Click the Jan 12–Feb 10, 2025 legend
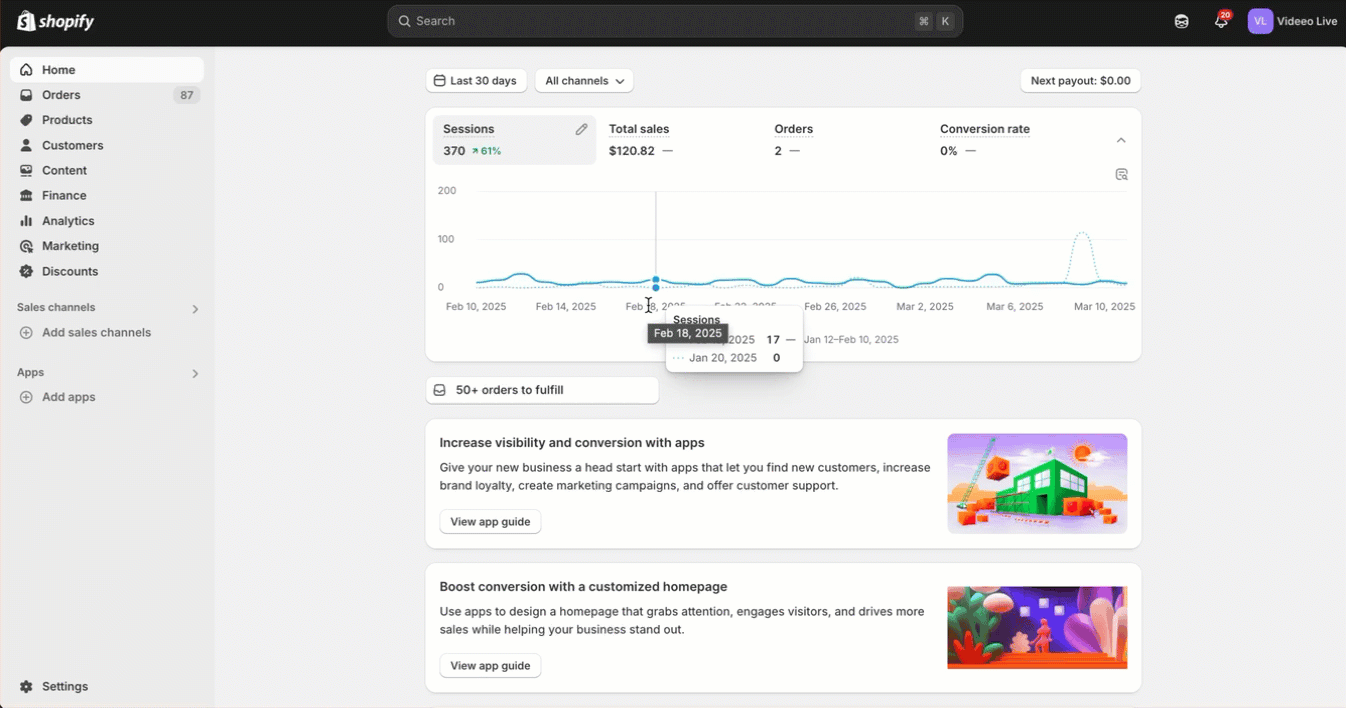1346x708 pixels. [851, 340]
